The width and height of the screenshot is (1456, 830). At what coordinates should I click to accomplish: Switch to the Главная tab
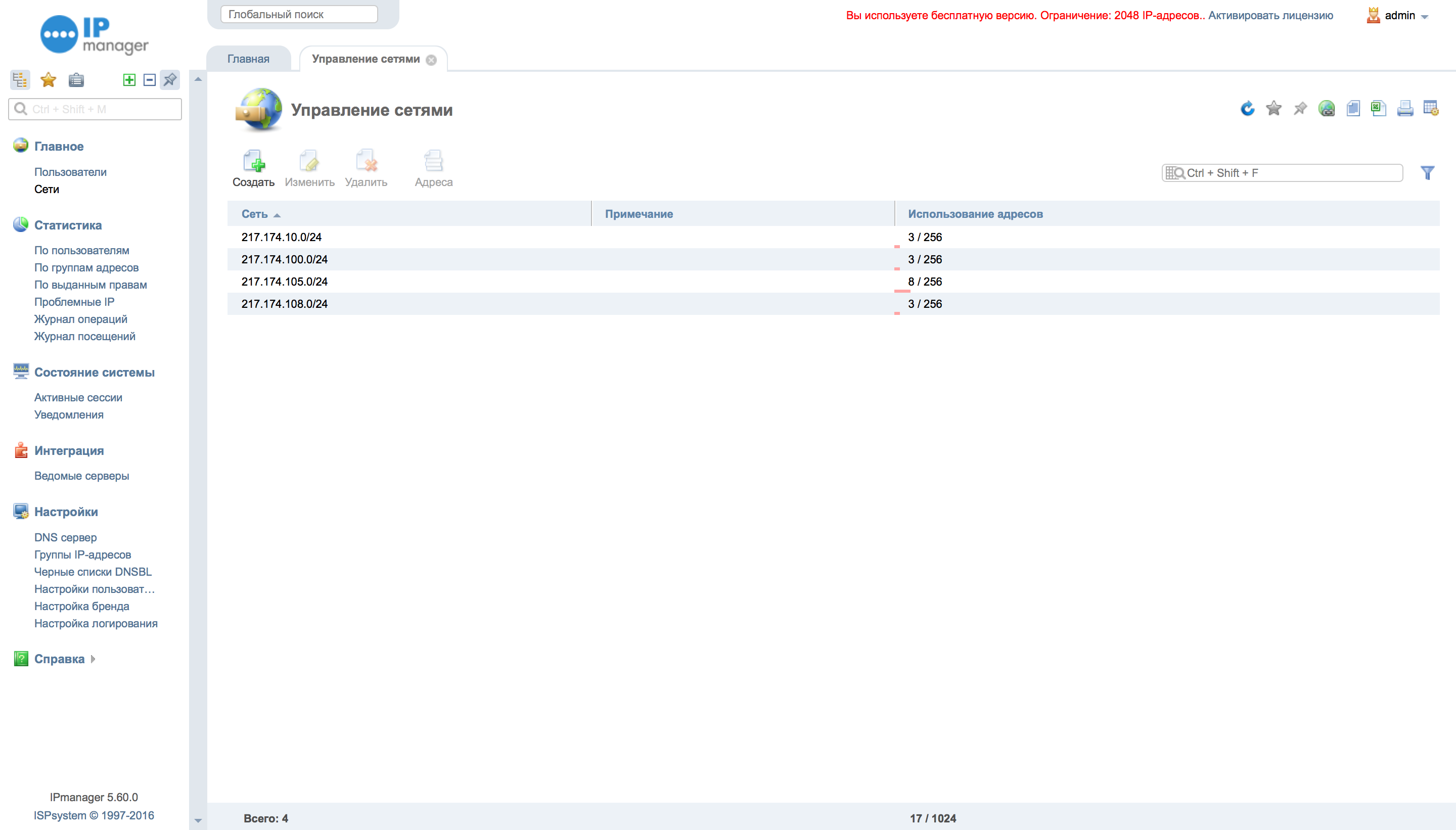(x=248, y=59)
